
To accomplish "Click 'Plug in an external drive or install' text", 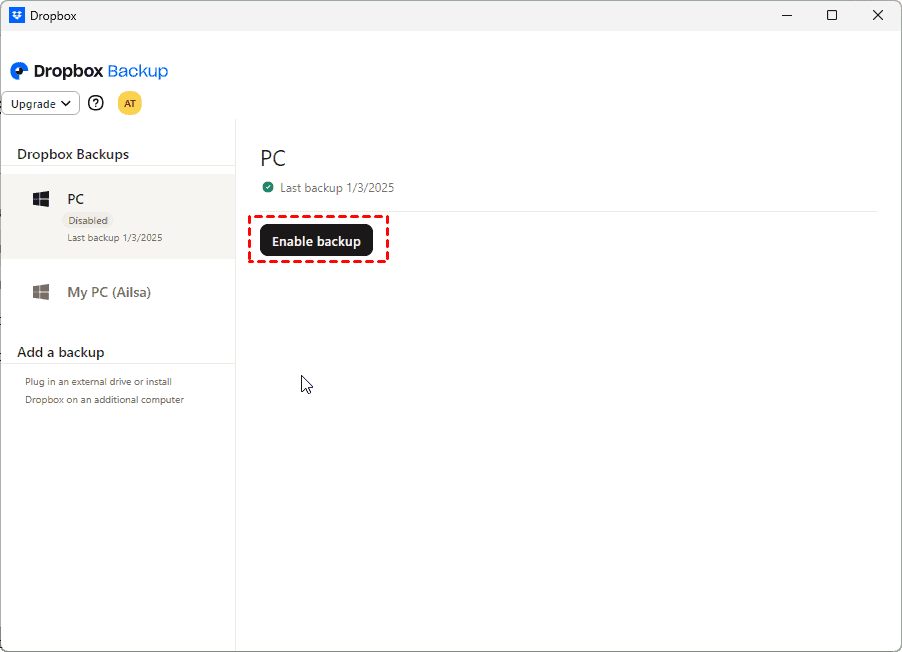I will point(98,382).
